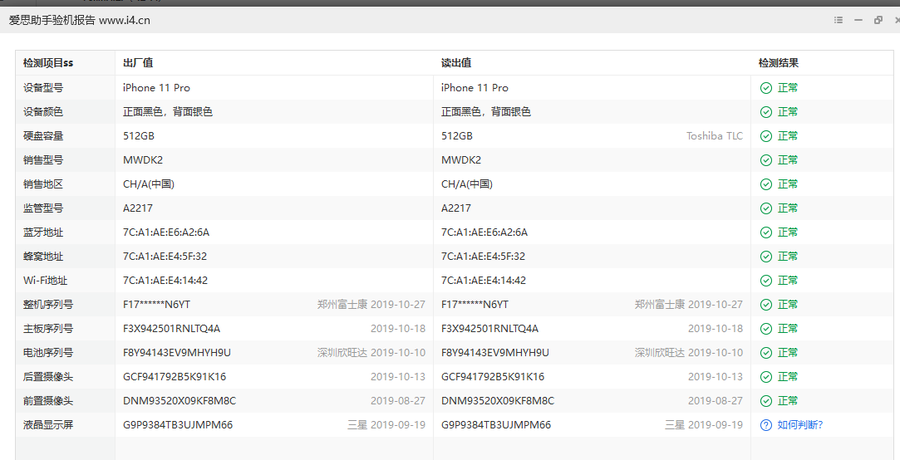Click the green check icon for 前置摄像头
The width and height of the screenshot is (900, 460).
(766, 400)
